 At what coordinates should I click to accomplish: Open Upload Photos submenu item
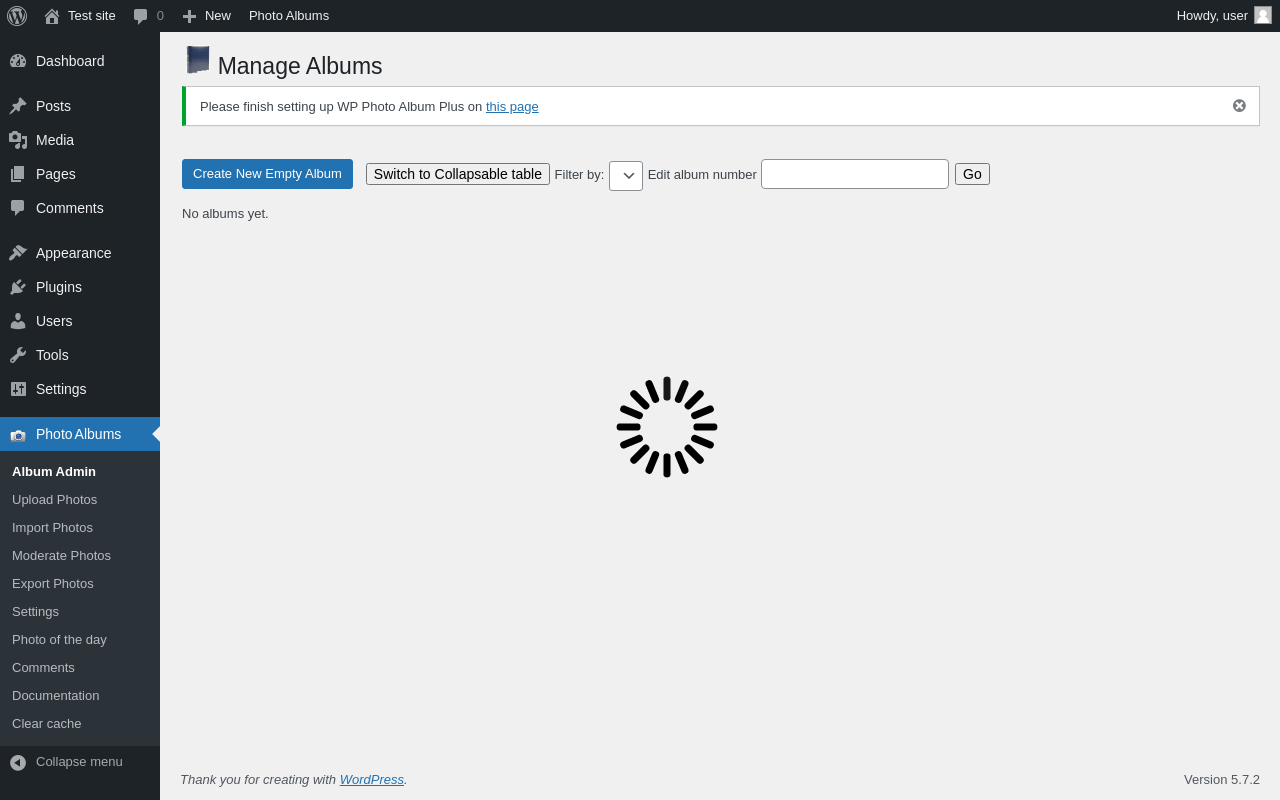click(x=55, y=500)
